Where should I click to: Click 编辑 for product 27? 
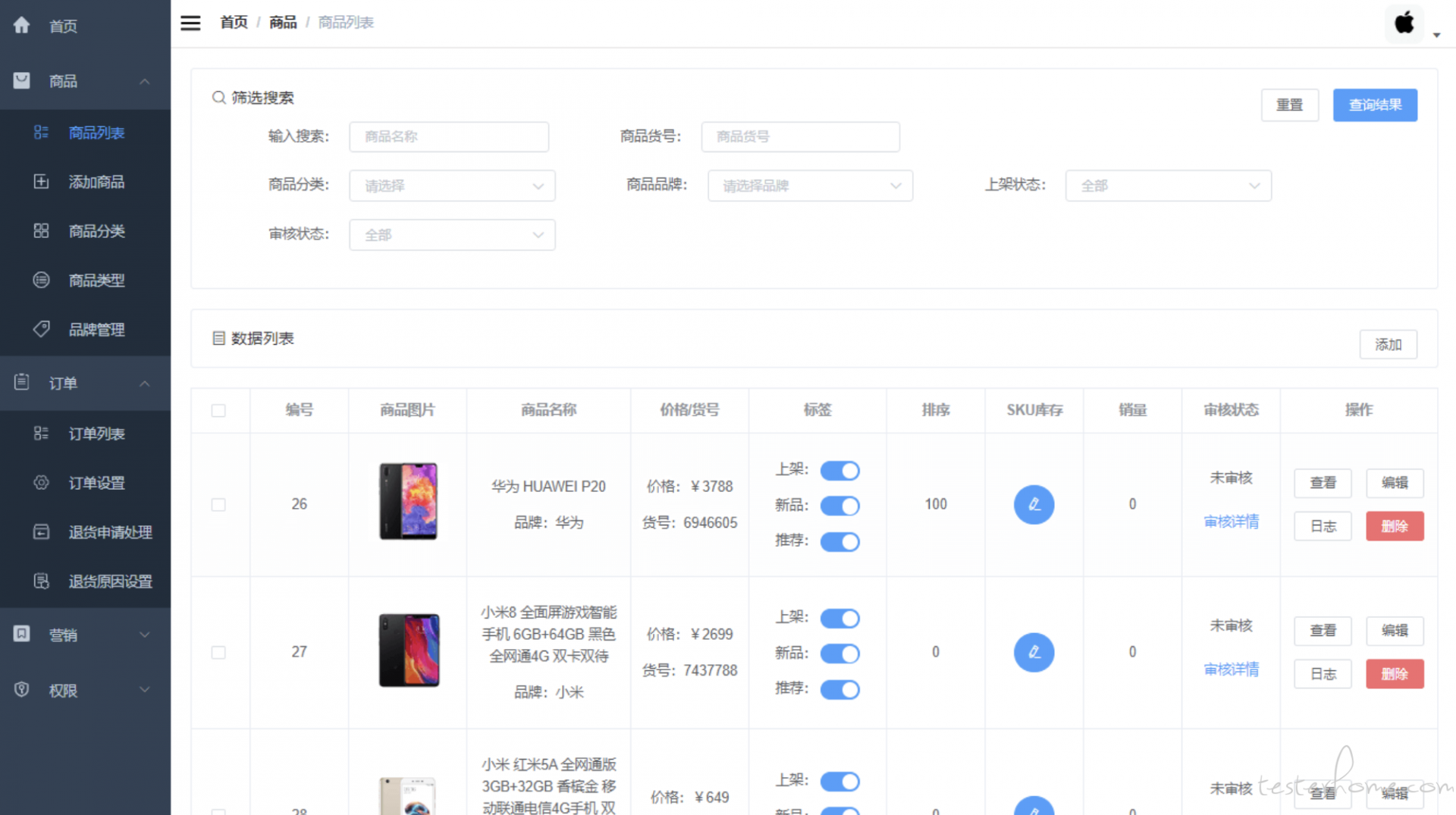[x=1395, y=631]
